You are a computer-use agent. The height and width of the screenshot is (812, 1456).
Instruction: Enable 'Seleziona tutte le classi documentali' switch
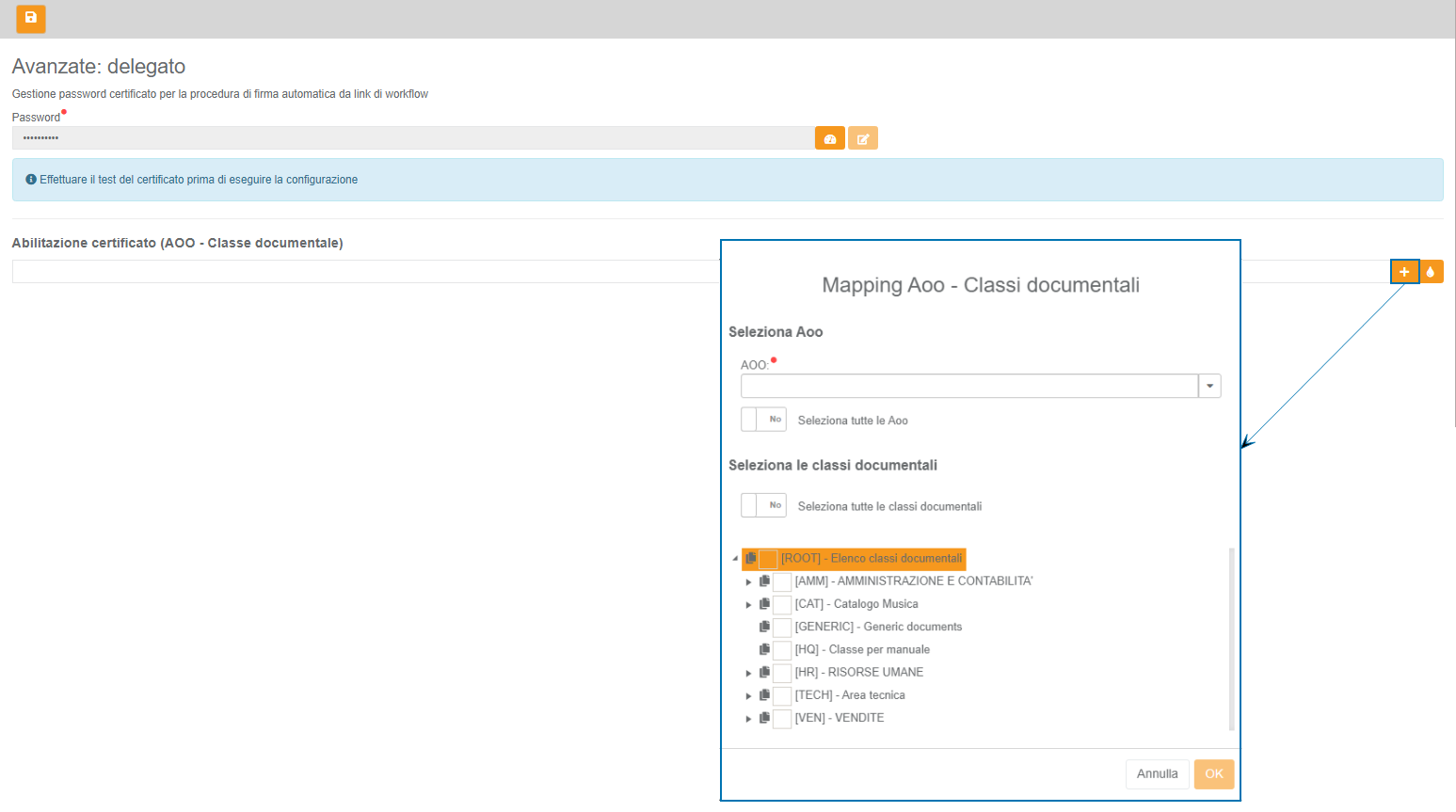point(763,505)
